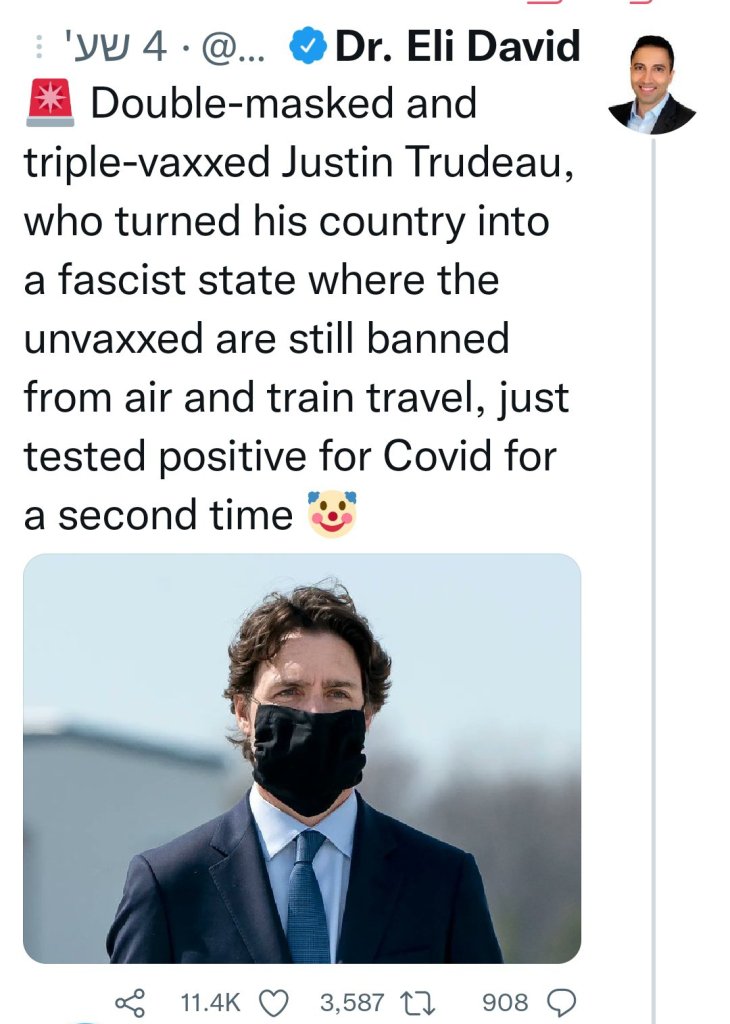Click the "Double-masked and" opening line

(283, 104)
